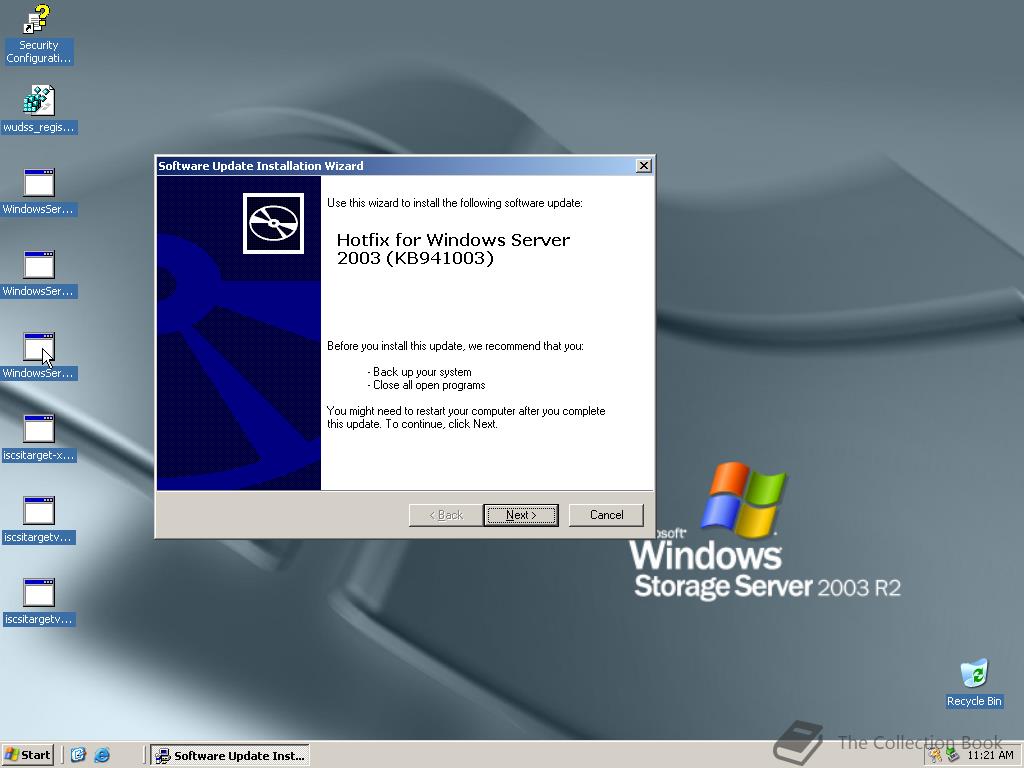The height and width of the screenshot is (768, 1024).
Task: Close the wizard with its title bar X
Action: coord(643,166)
